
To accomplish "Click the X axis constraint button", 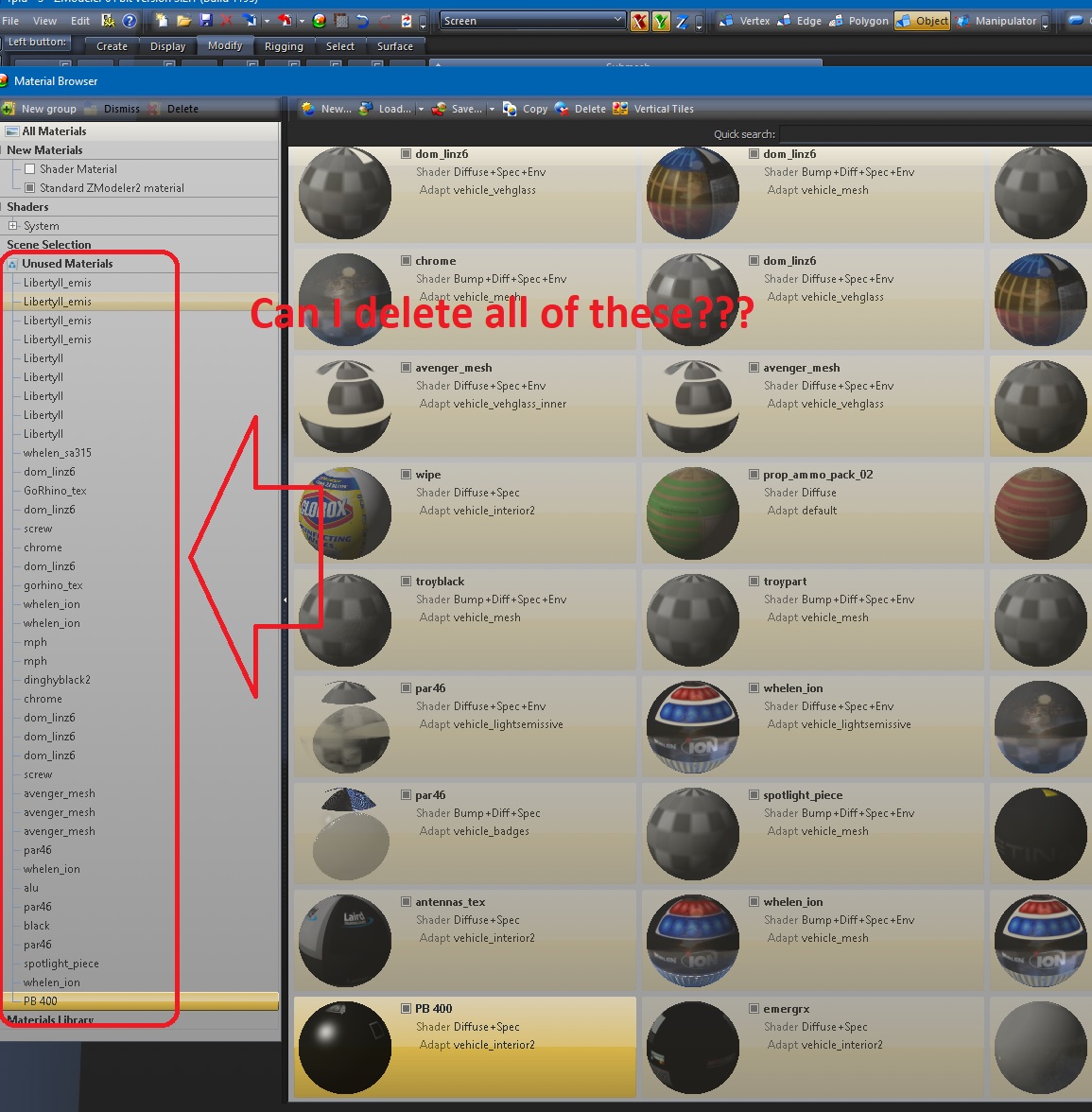I will (x=639, y=21).
